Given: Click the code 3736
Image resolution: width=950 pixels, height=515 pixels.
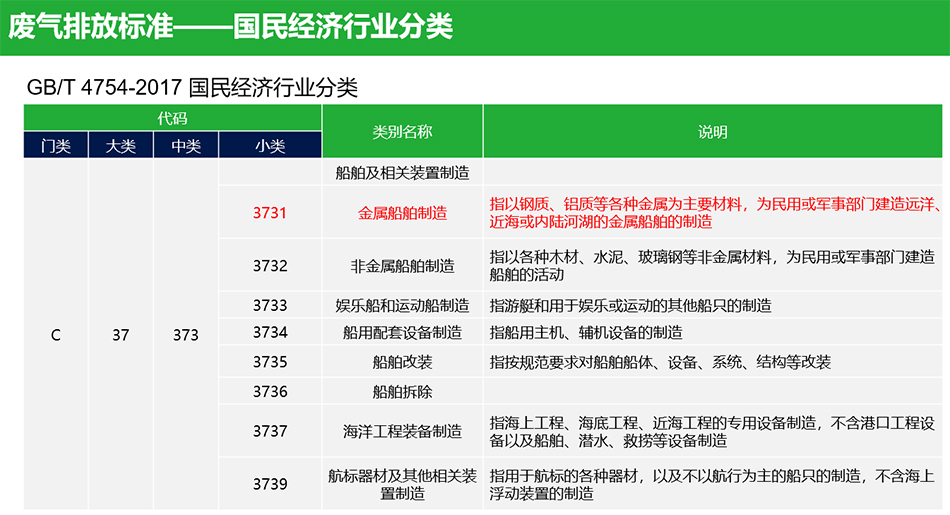Looking at the screenshot, I should pyautogui.click(x=270, y=391).
